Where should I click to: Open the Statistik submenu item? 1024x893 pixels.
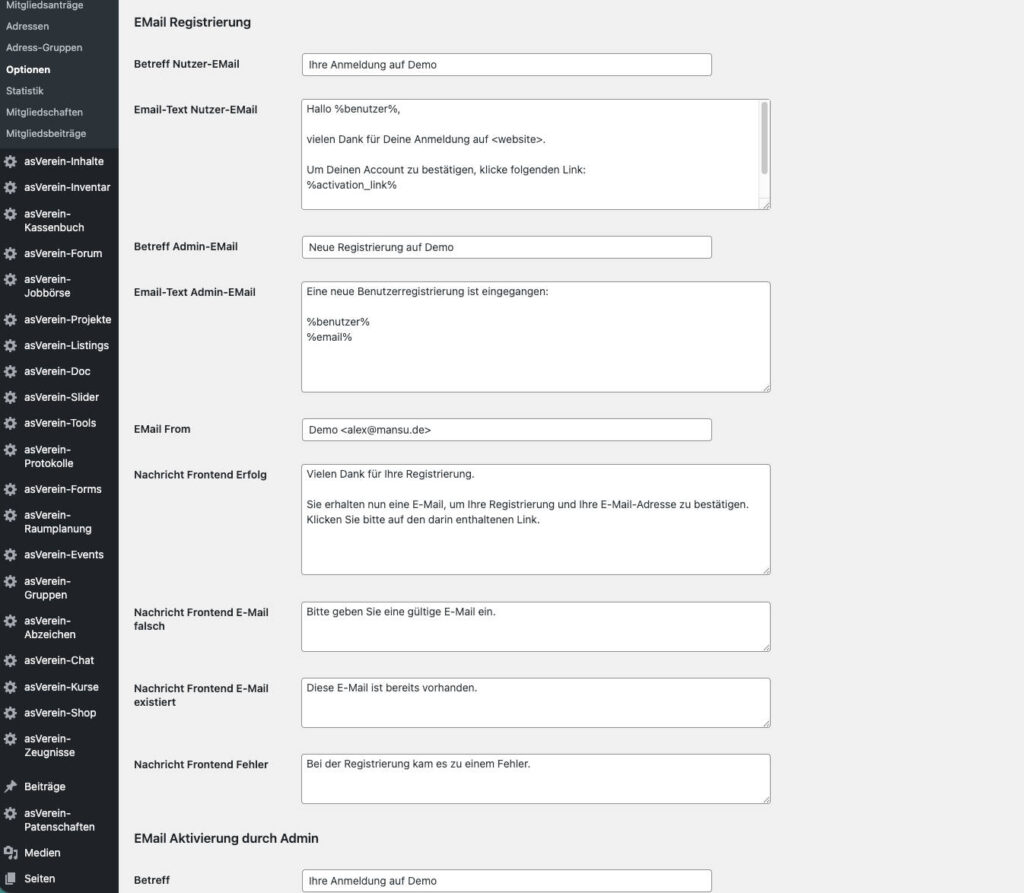coord(25,91)
